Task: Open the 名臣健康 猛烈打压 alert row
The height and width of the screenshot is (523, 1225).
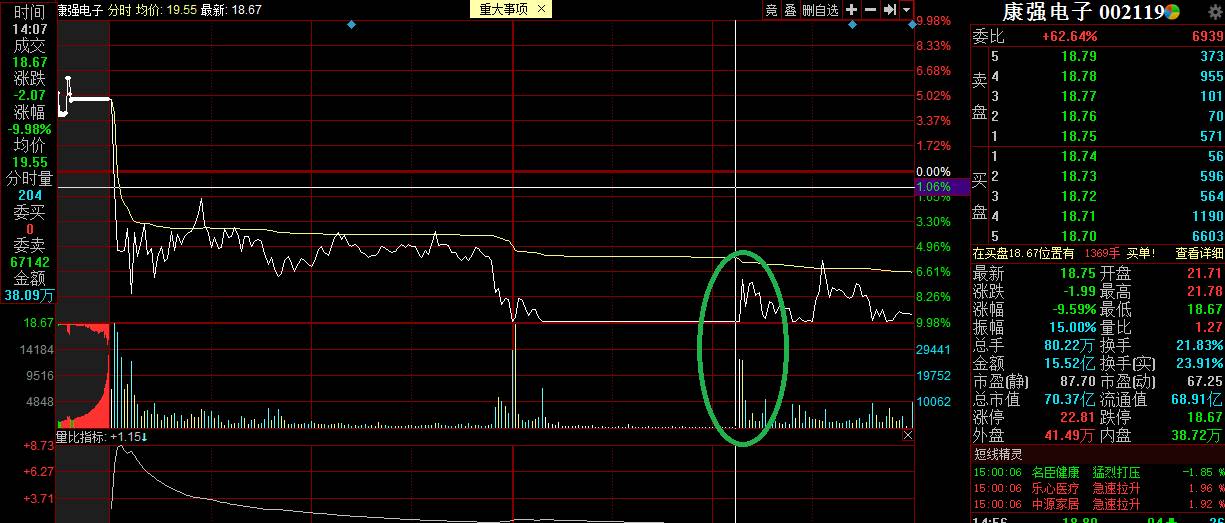Action: (x=1098, y=472)
